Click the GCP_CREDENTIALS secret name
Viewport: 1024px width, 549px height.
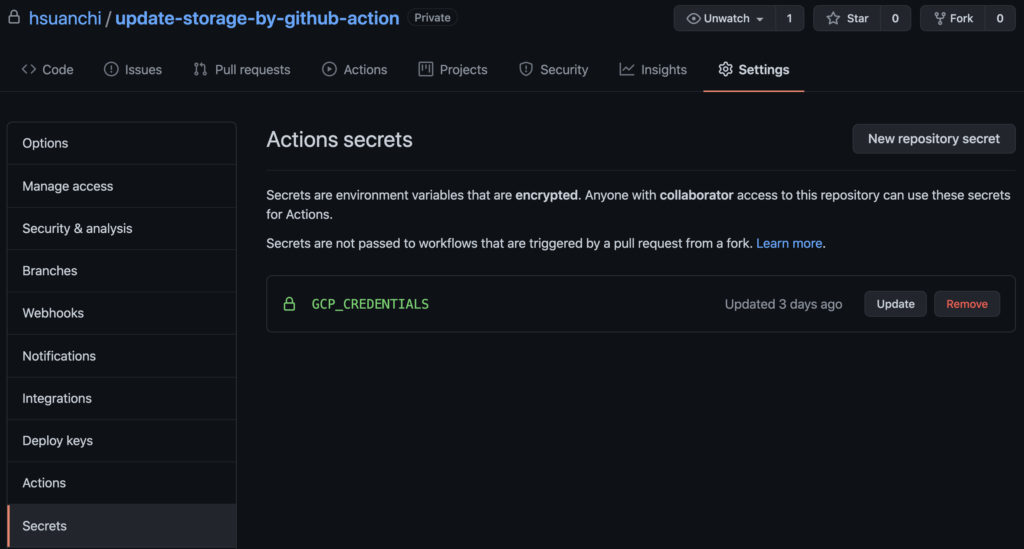[x=370, y=304]
